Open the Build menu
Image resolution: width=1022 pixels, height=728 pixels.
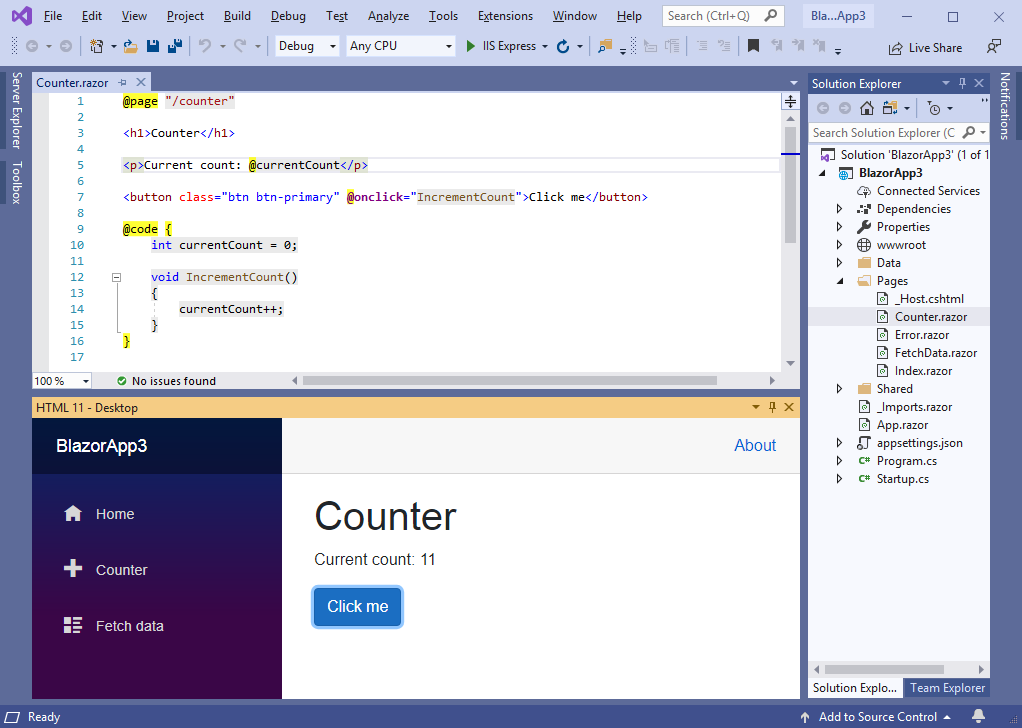point(237,16)
